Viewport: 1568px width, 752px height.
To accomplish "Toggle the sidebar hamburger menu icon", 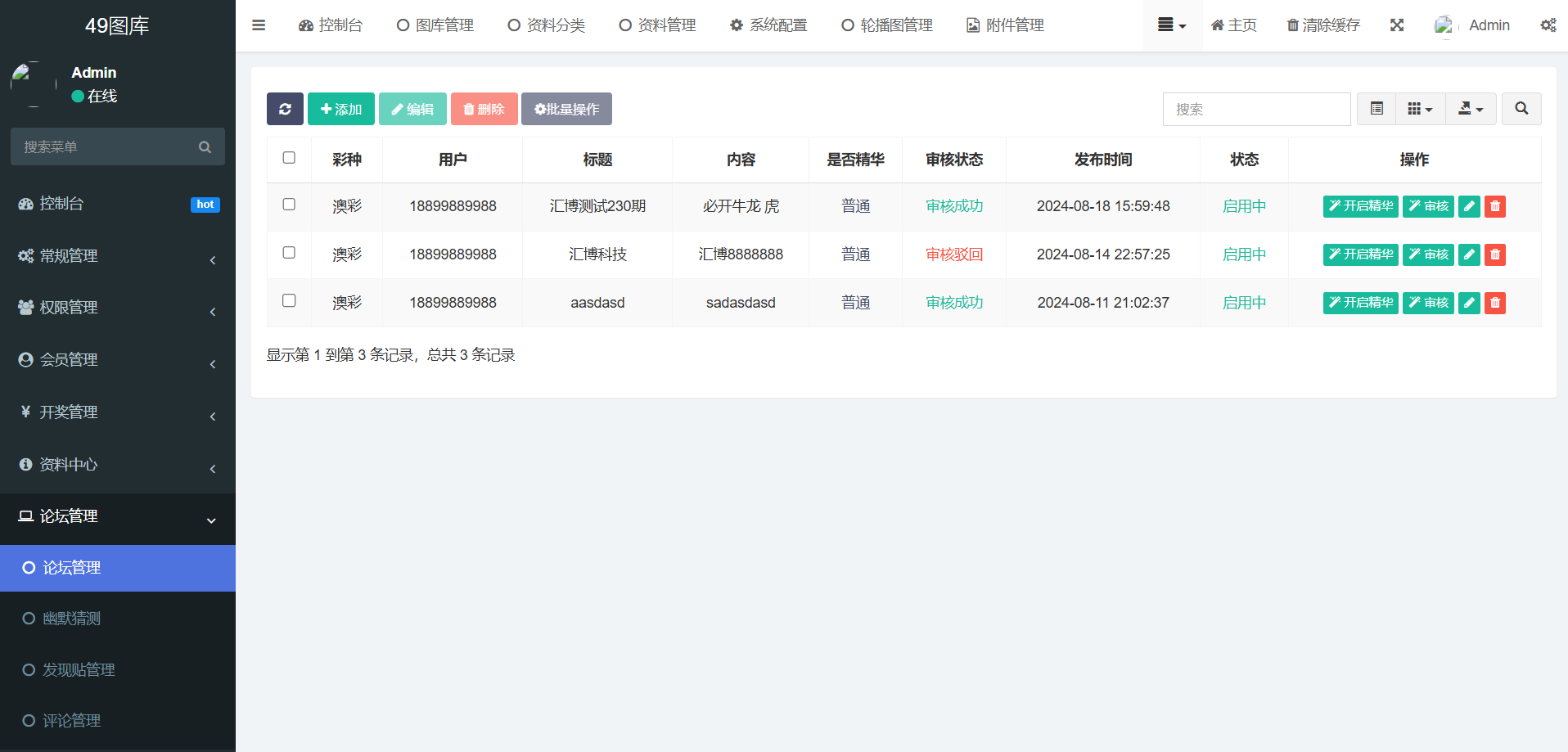I will pyautogui.click(x=259, y=25).
